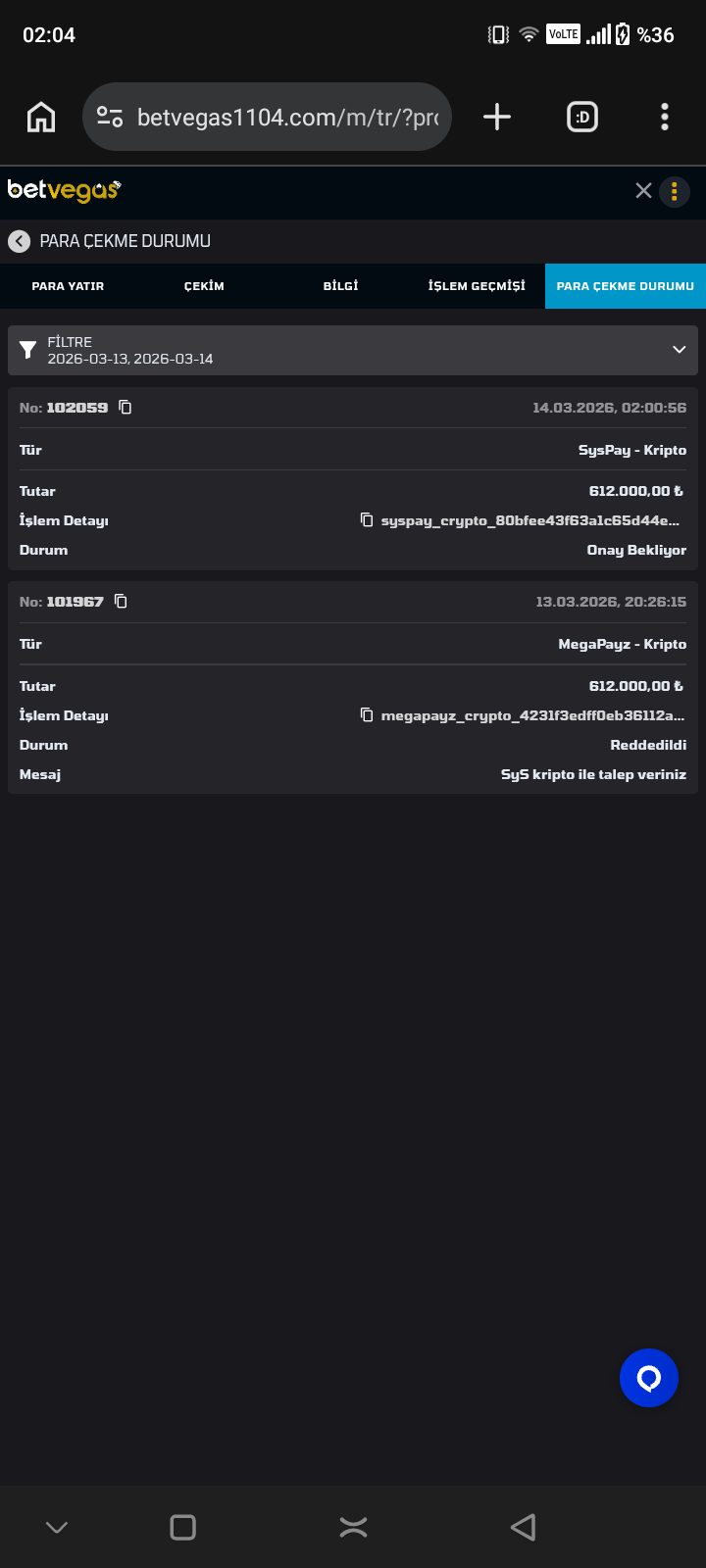Tap the betvegas logo

[x=64, y=190]
